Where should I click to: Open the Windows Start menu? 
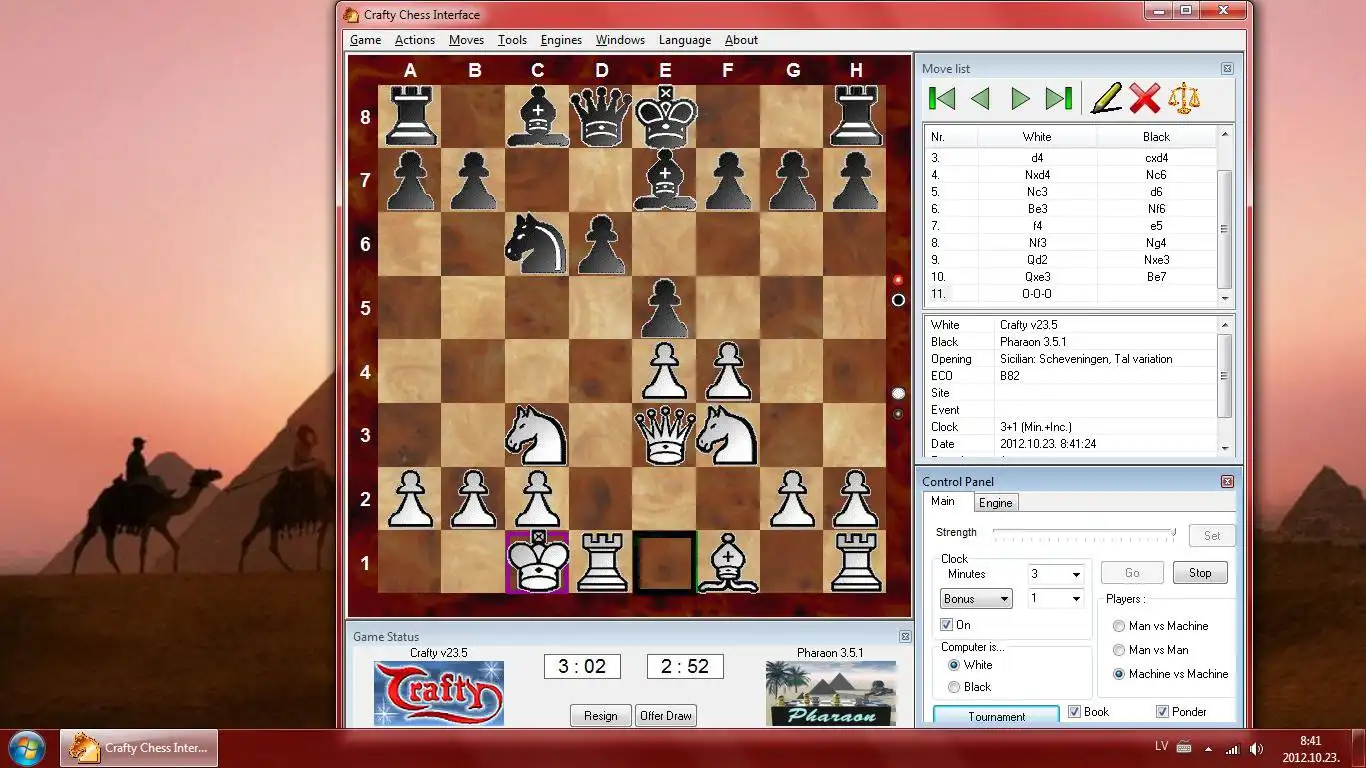pyautogui.click(x=27, y=748)
